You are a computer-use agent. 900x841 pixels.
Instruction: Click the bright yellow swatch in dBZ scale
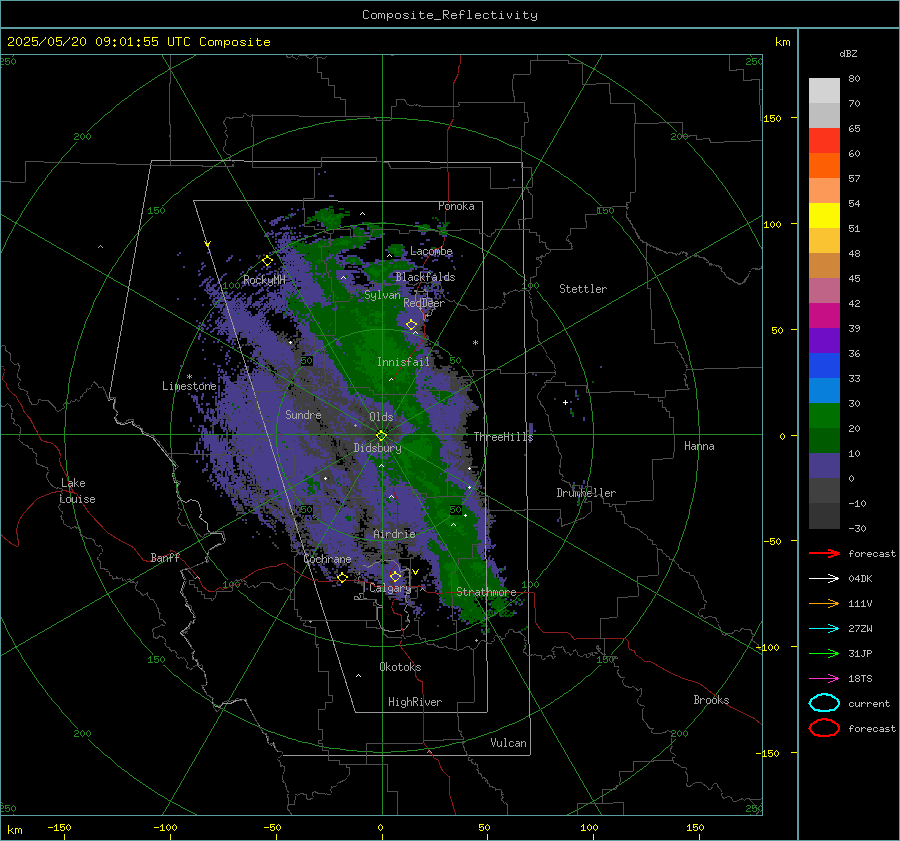(x=824, y=216)
